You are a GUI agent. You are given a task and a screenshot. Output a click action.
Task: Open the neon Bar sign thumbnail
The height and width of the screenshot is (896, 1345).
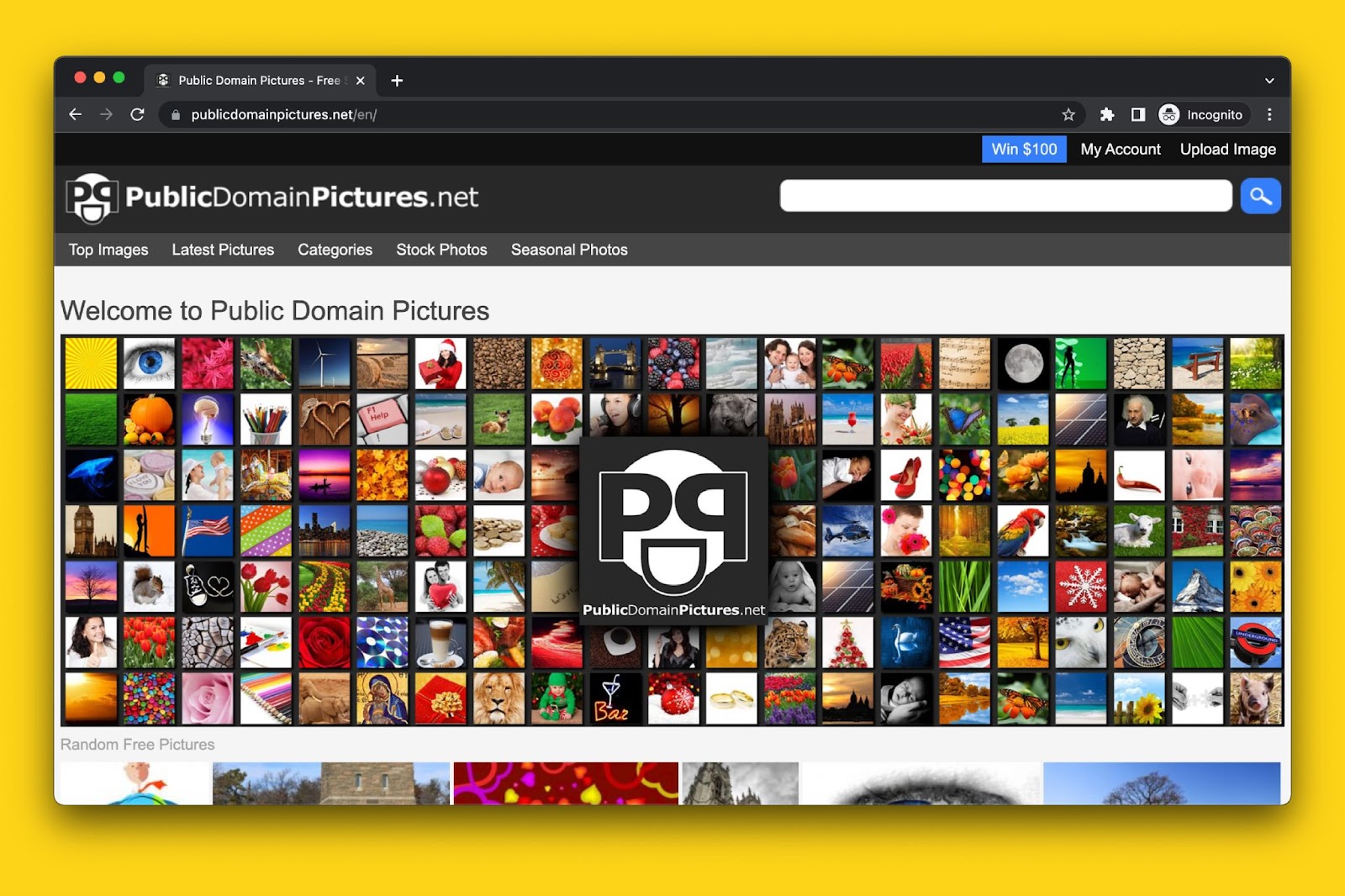(x=615, y=698)
